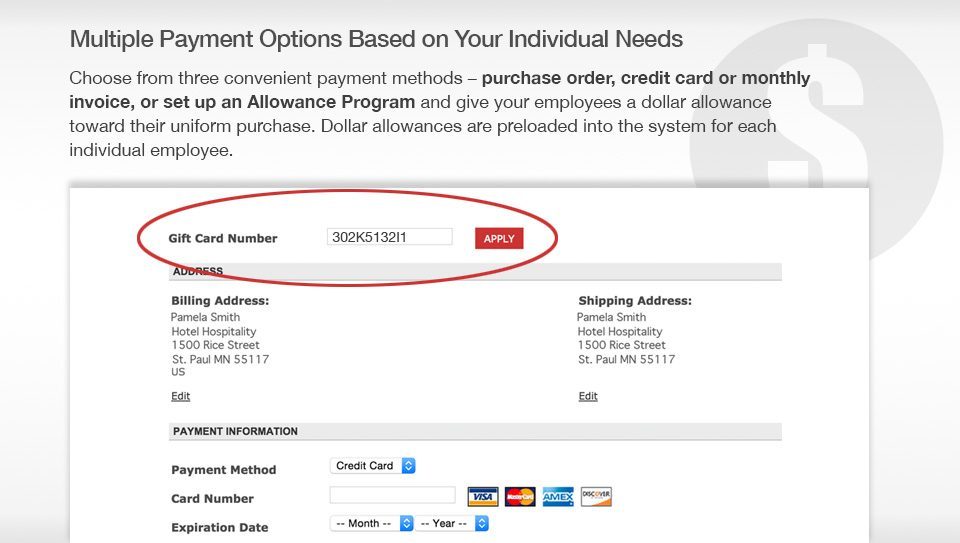Click the Credit Card dropdown arrow
The height and width of the screenshot is (543, 960).
[408, 466]
